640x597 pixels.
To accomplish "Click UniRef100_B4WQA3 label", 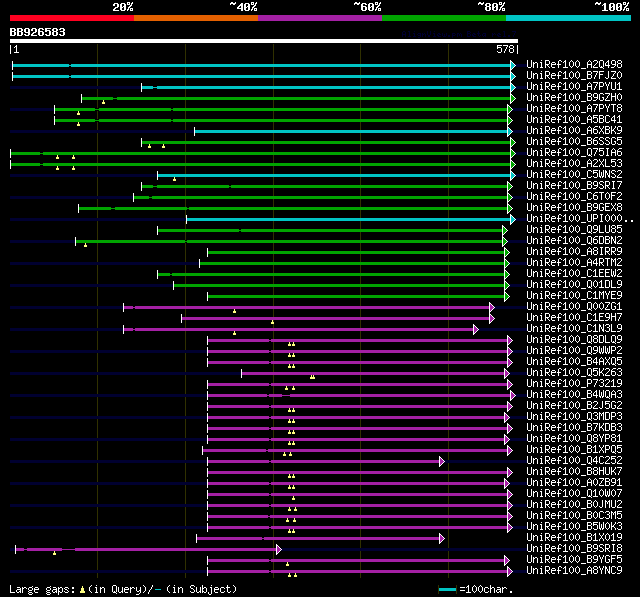I will click(x=574, y=395).
